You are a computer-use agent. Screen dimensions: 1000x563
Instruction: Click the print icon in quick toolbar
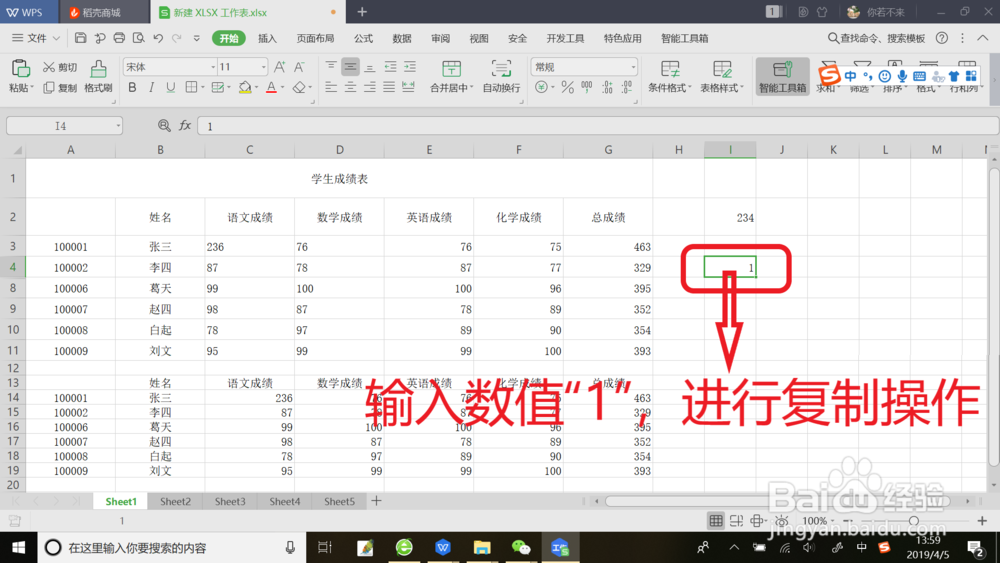[x=119, y=38]
